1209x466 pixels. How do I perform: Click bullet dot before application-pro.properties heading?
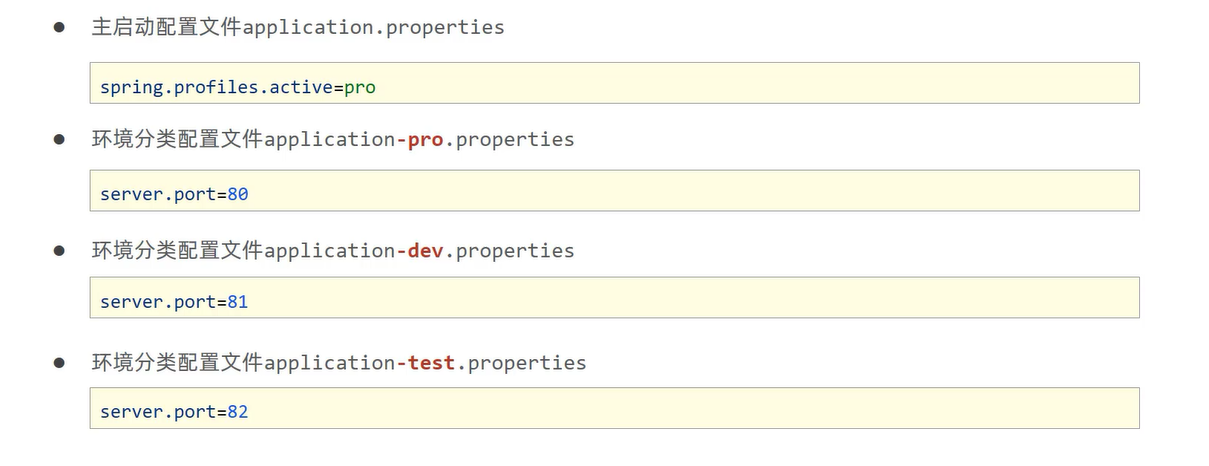(x=59, y=140)
